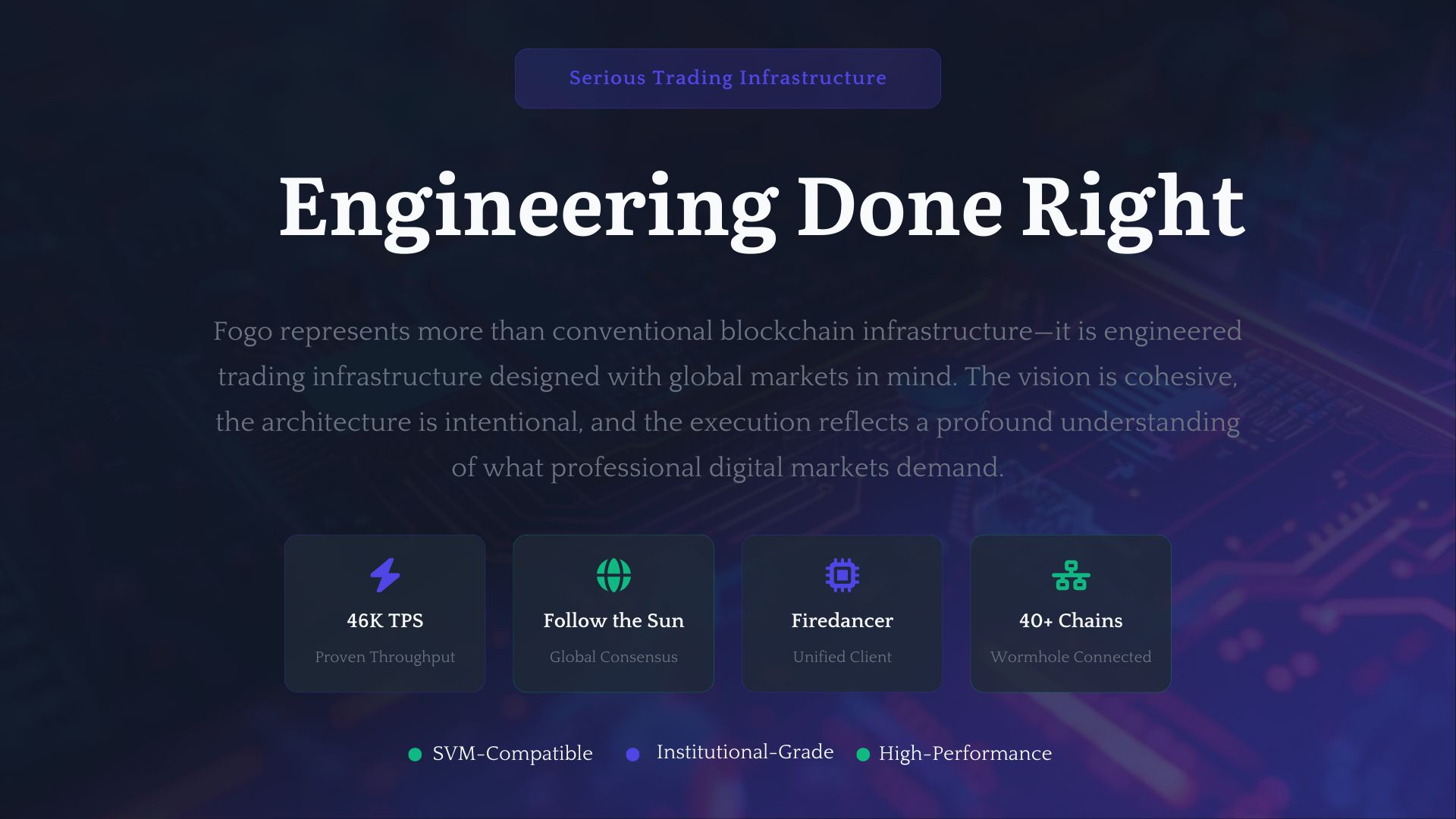This screenshot has width=1456, height=819.
Task: Open the 40+ Chains card title
Action: tap(1071, 620)
